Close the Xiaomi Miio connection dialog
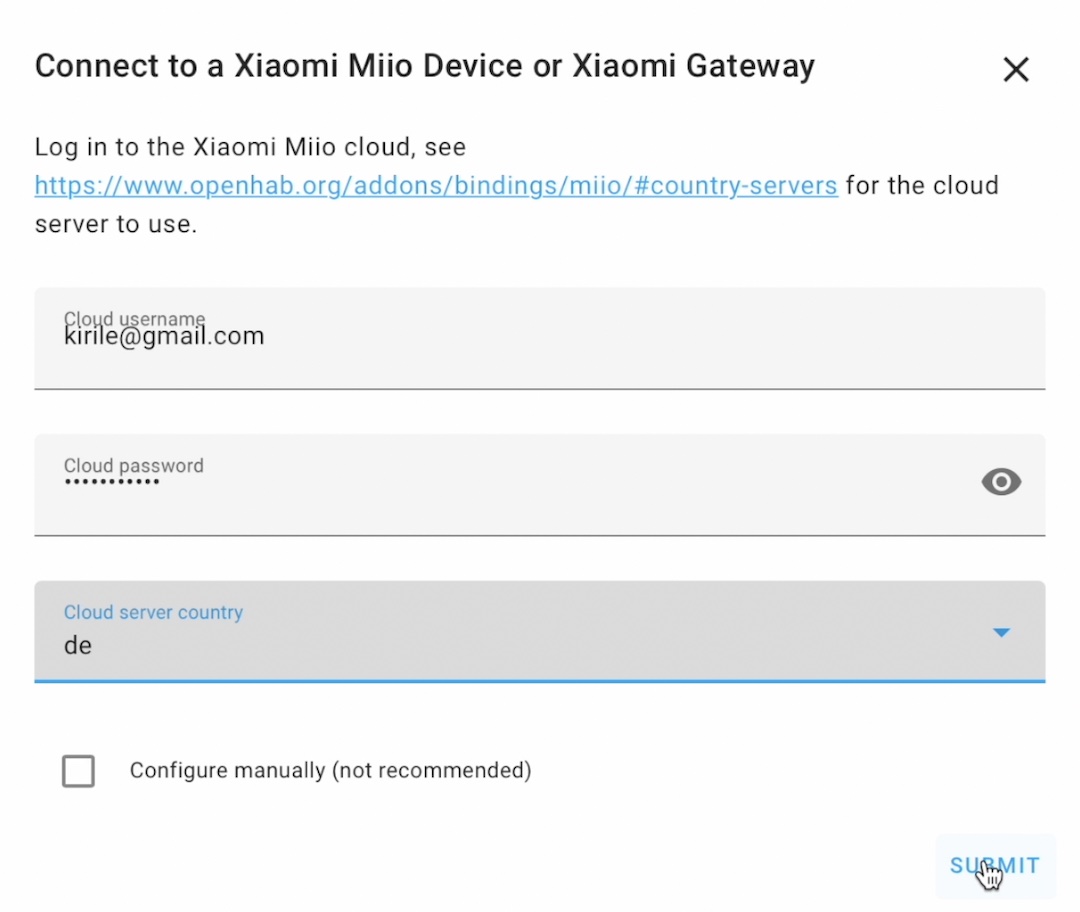Screen dimensions: 1080x912 pyautogui.click(x=1015, y=70)
